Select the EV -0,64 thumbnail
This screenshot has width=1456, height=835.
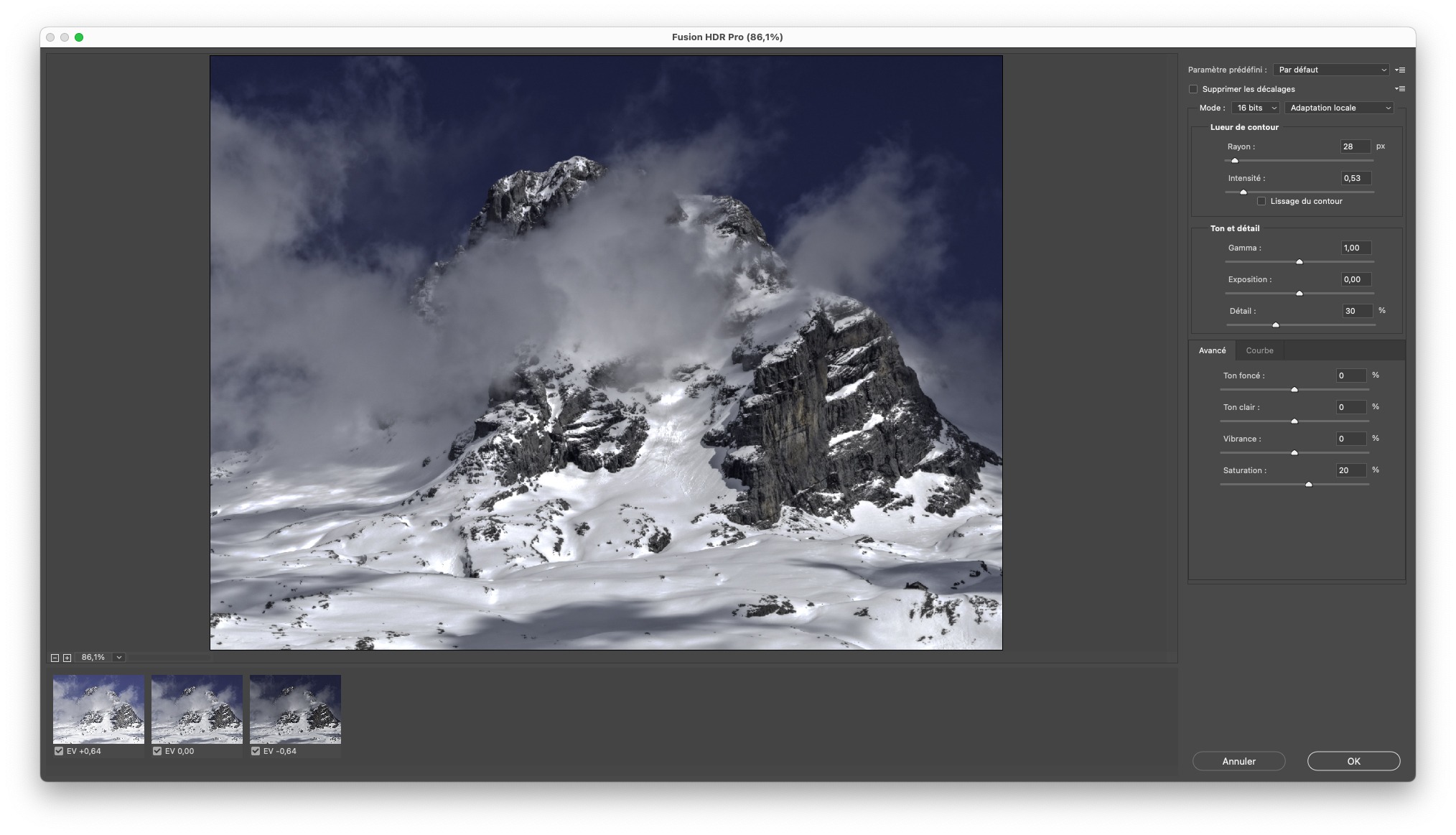pos(295,709)
